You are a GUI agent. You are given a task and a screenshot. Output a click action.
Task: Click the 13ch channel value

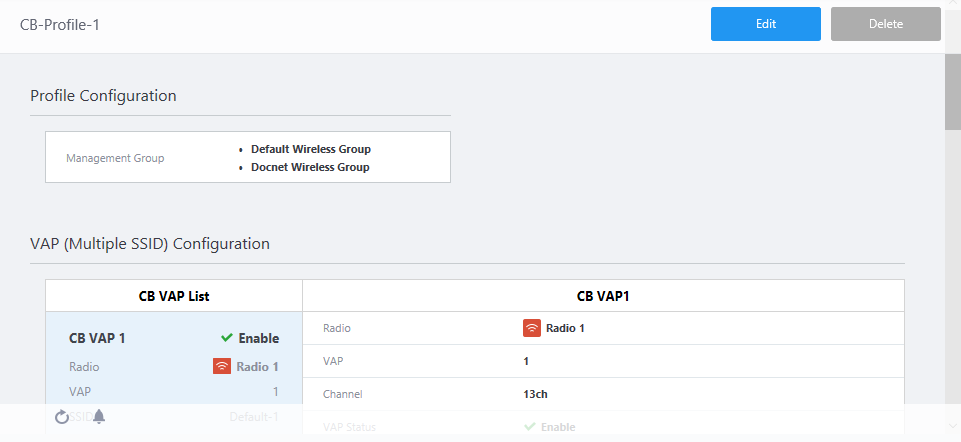point(535,394)
